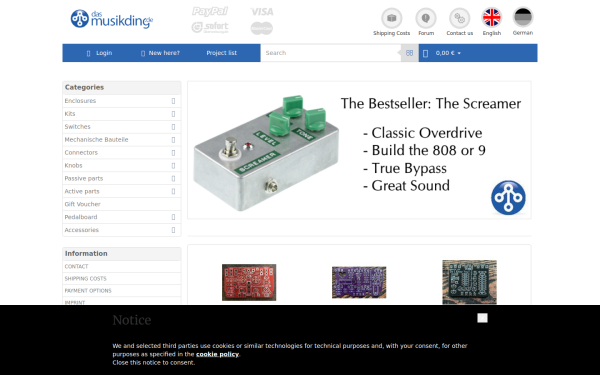Switch language with the German flag

(x=523, y=17)
